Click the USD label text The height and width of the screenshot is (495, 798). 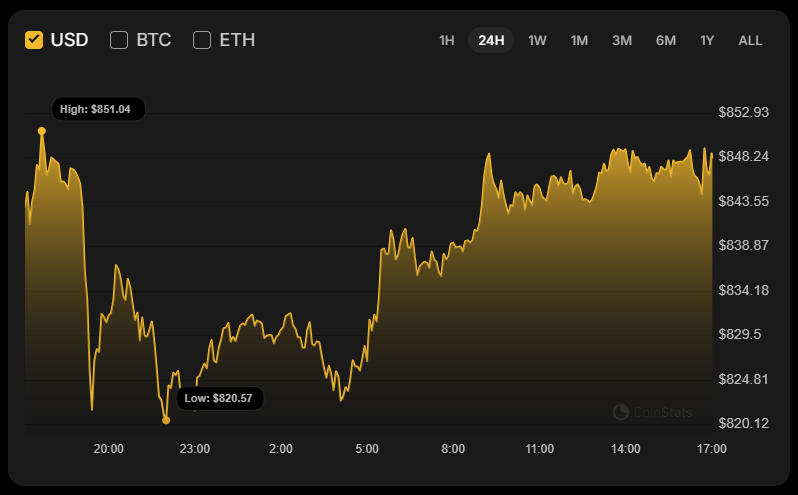[69, 40]
